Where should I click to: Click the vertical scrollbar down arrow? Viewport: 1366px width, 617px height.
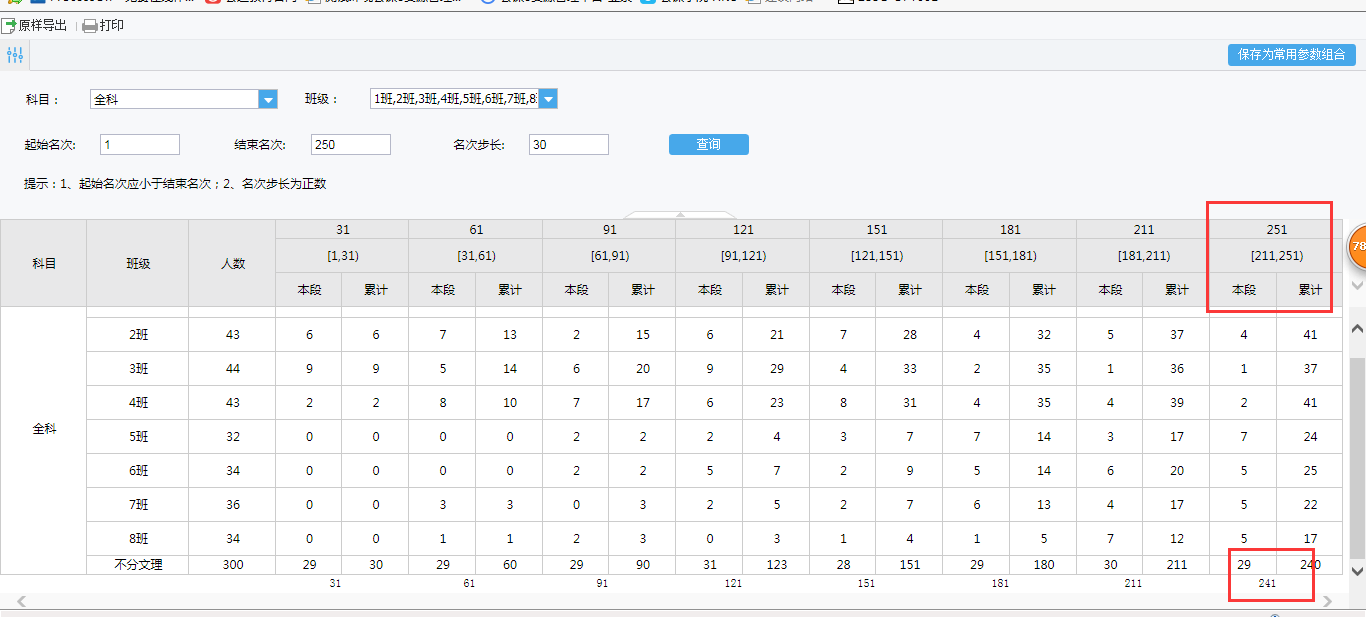click(1357, 570)
